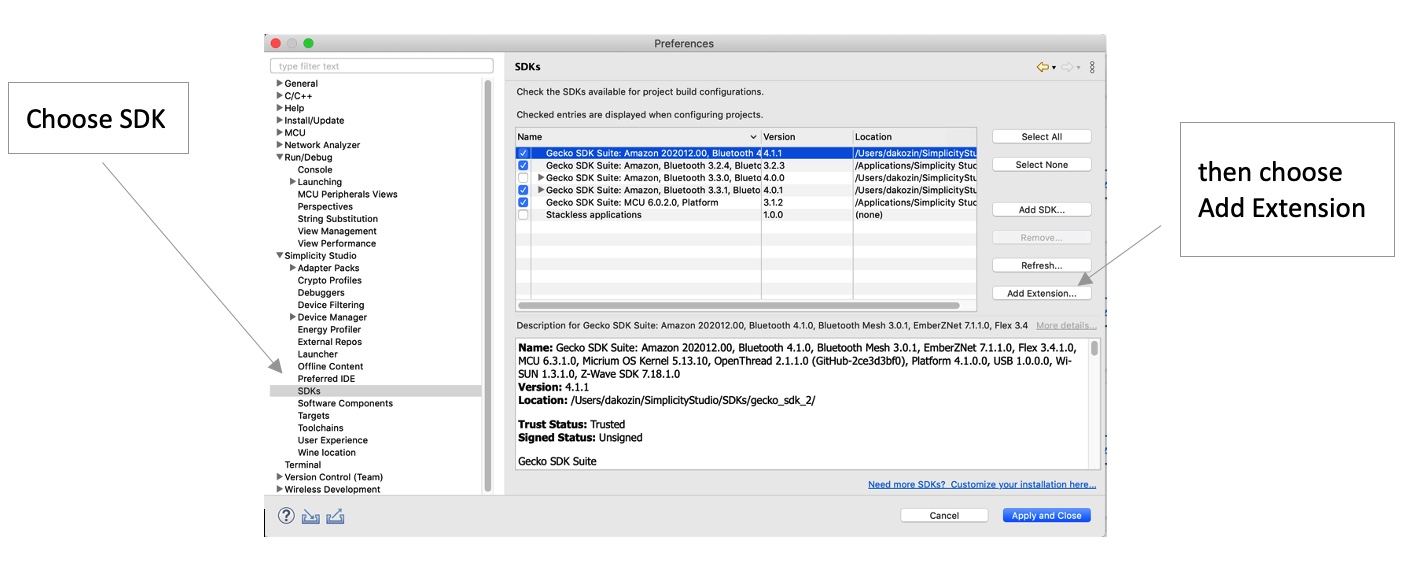Open the More details... link
Screen dimensions: 1412x577
click(x=1066, y=325)
